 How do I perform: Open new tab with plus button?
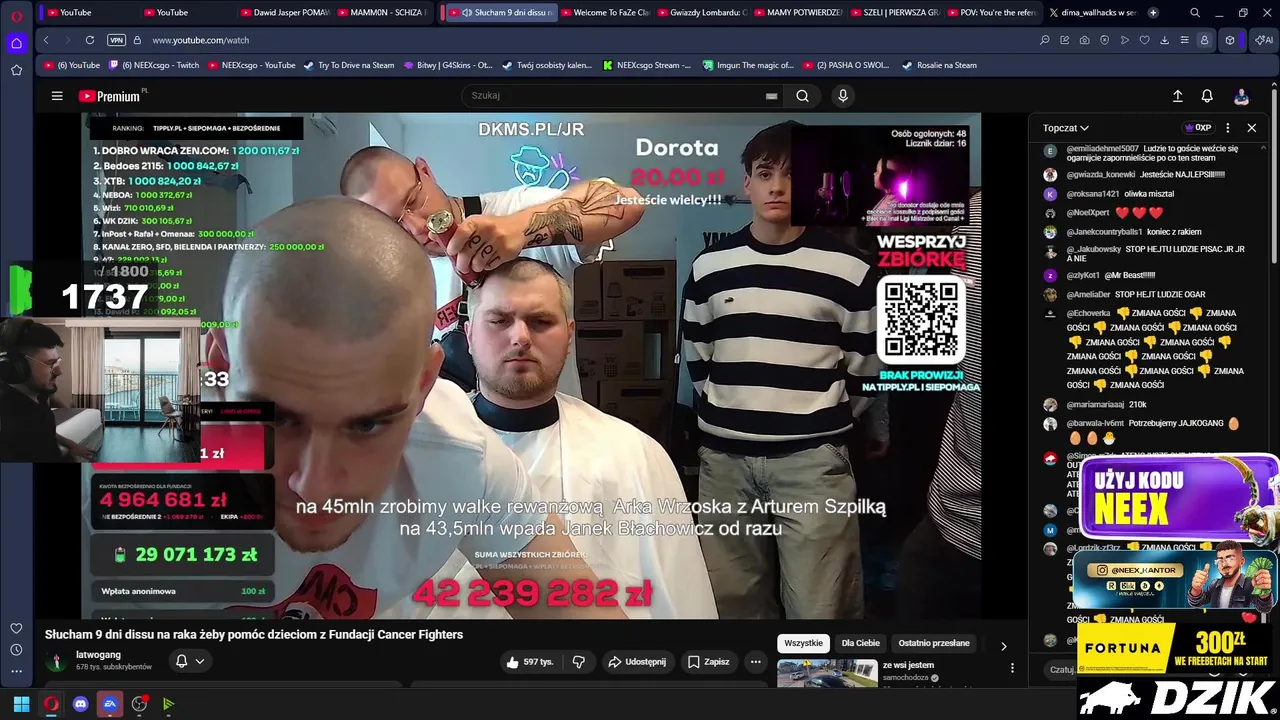(1153, 13)
